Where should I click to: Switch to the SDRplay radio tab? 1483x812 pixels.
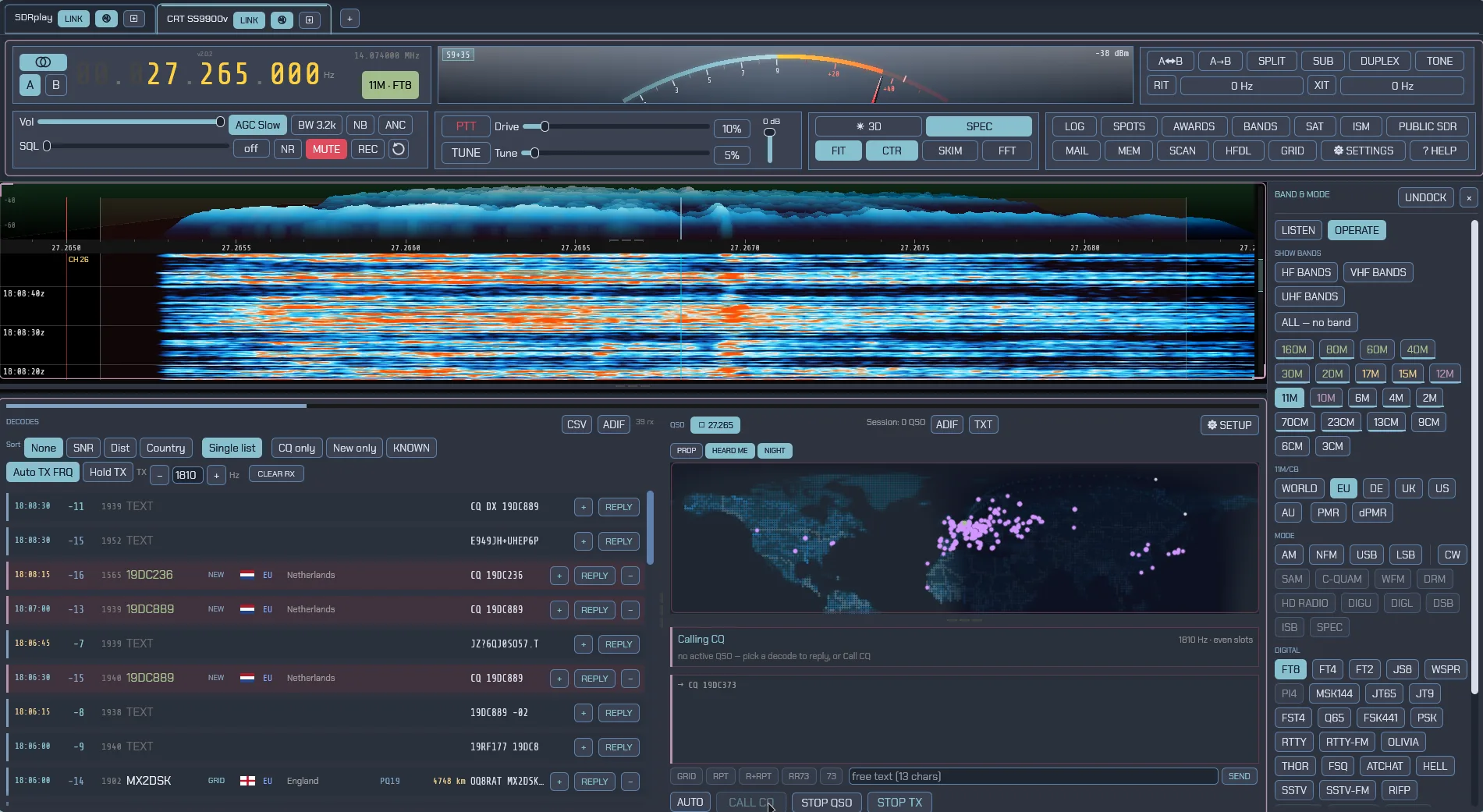click(x=34, y=18)
